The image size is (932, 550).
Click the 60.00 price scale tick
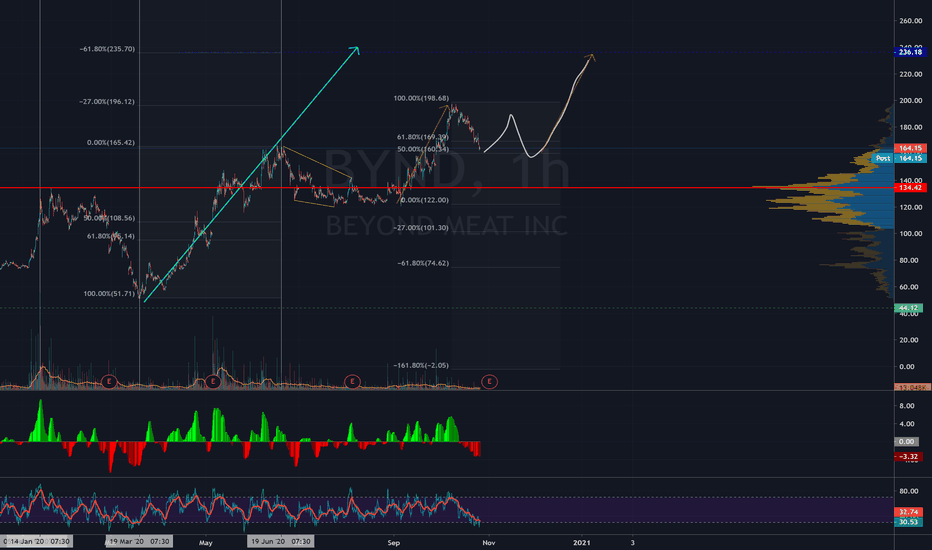click(x=908, y=287)
